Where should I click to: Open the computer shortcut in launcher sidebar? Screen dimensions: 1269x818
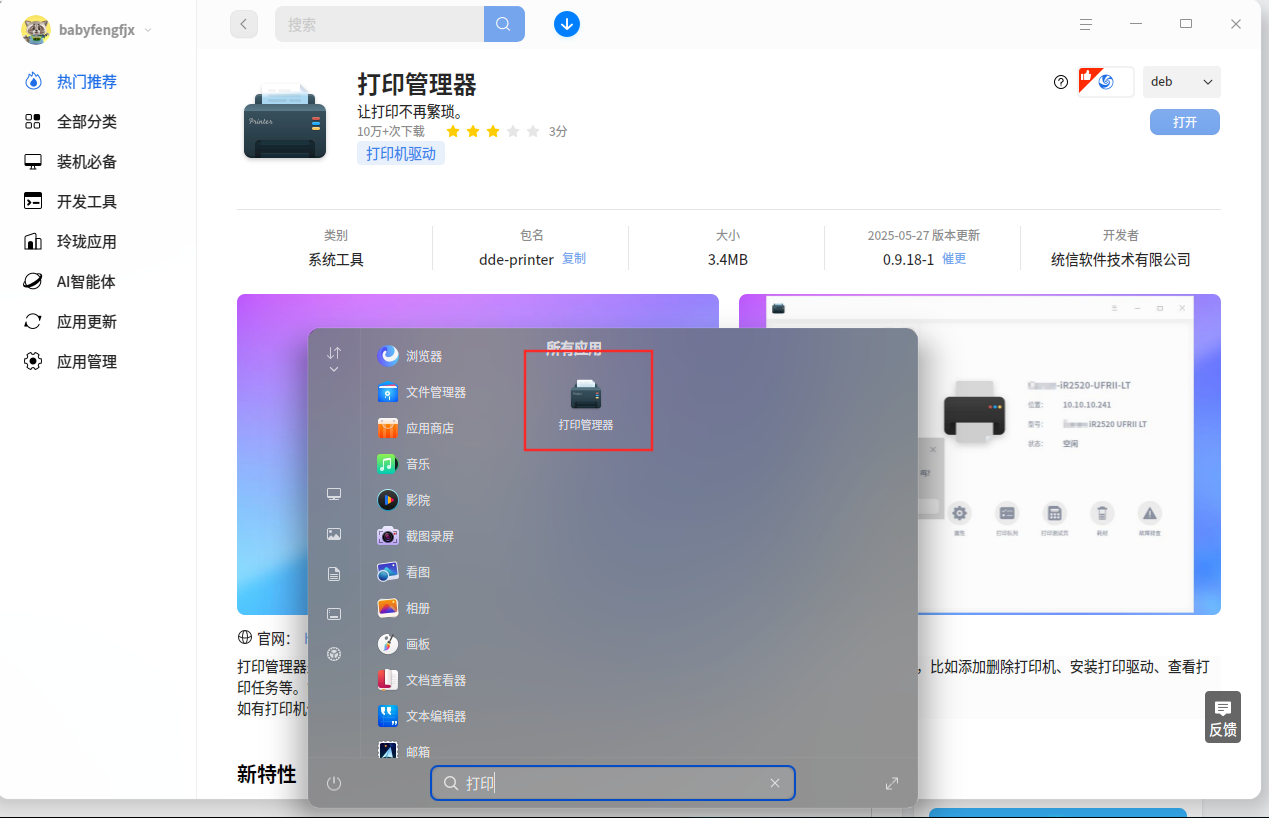[x=334, y=494]
